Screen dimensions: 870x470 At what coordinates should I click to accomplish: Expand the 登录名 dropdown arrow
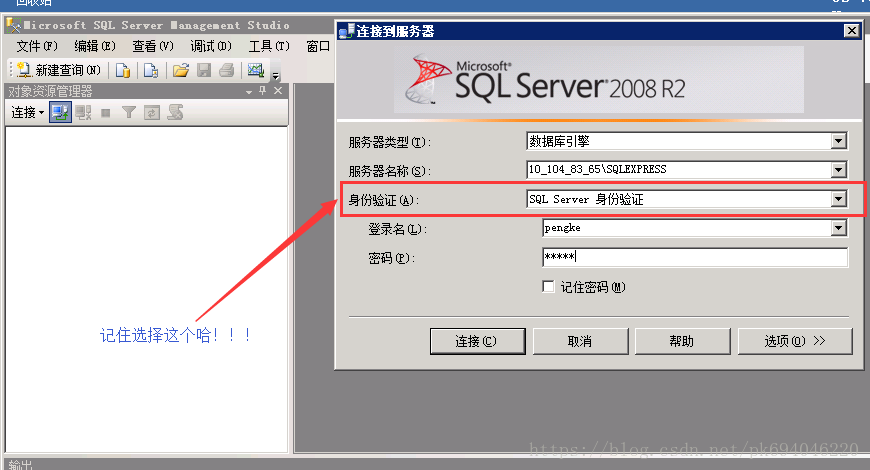(839, 228)
